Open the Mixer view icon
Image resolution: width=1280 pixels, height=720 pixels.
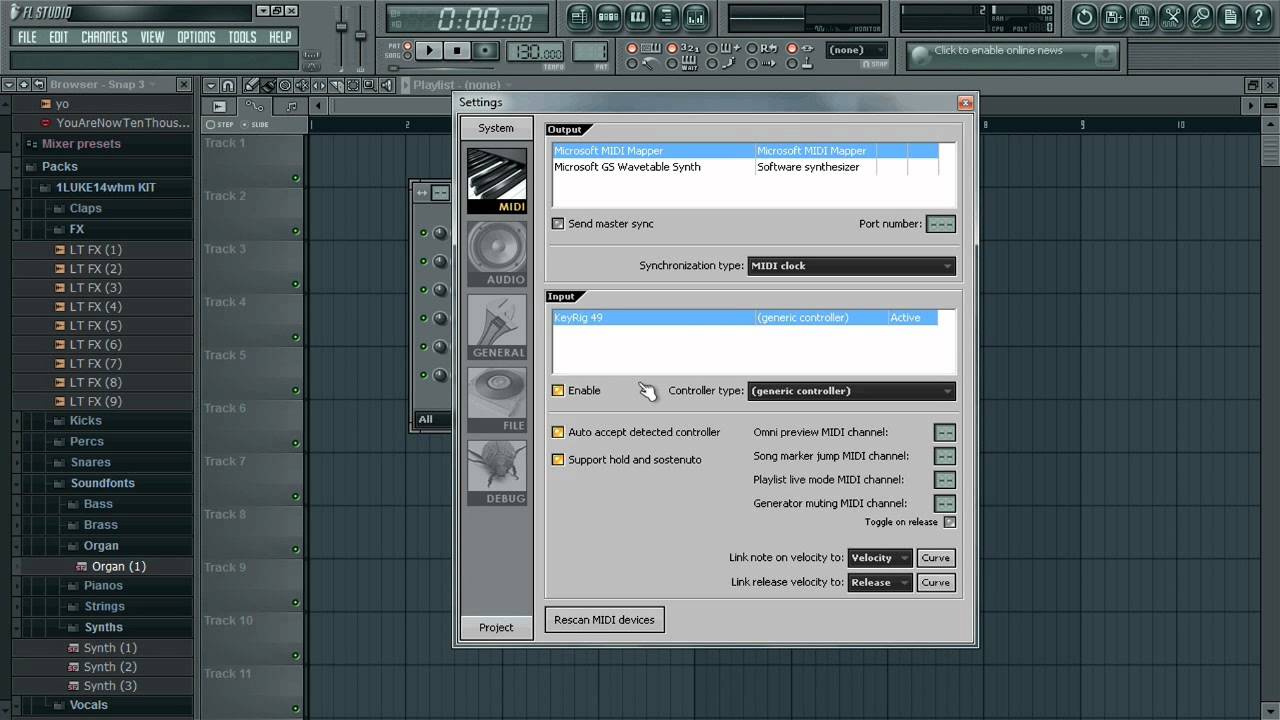point(695,17)
